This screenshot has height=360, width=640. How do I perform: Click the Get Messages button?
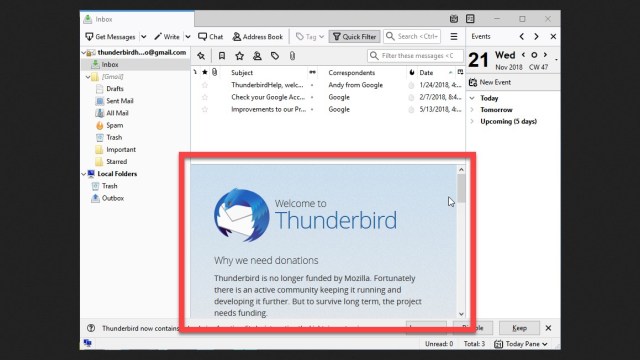(110, 37)
